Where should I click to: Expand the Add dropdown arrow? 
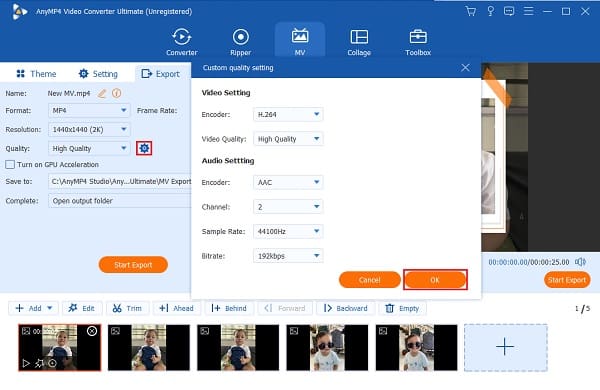[50, 308]
